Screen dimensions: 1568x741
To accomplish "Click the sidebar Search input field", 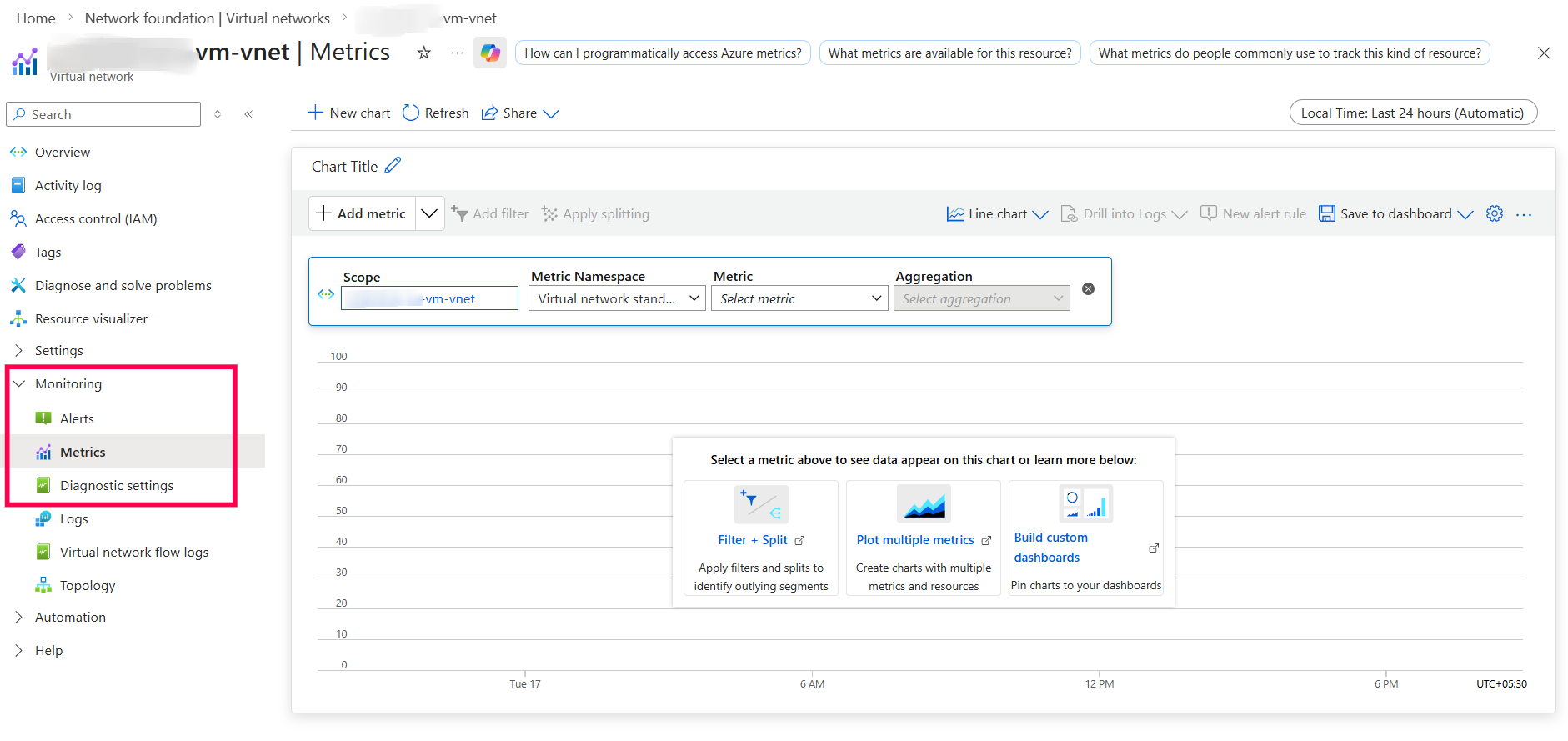I will (104, 115).
